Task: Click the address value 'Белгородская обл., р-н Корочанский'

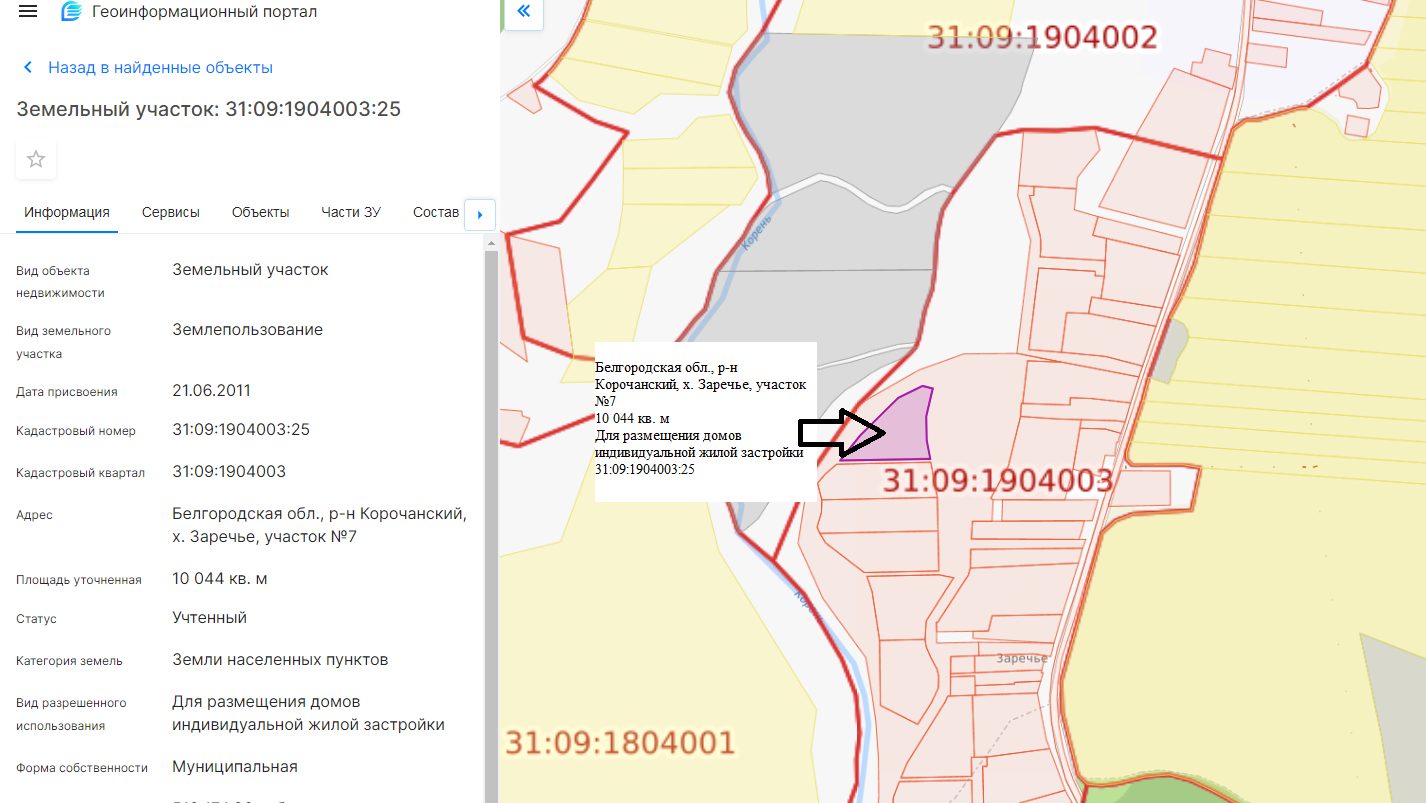Action: click(x=319, y=514)
